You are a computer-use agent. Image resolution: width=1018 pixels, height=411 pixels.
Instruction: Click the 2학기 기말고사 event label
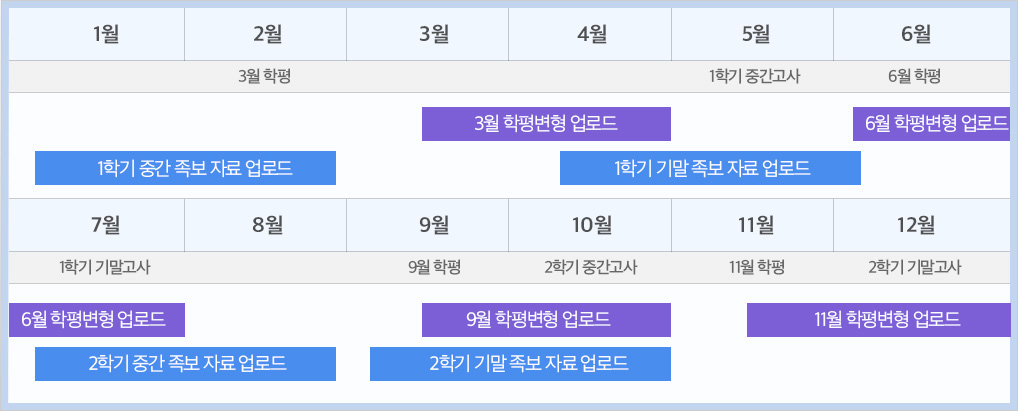click(x=915, y=267)
